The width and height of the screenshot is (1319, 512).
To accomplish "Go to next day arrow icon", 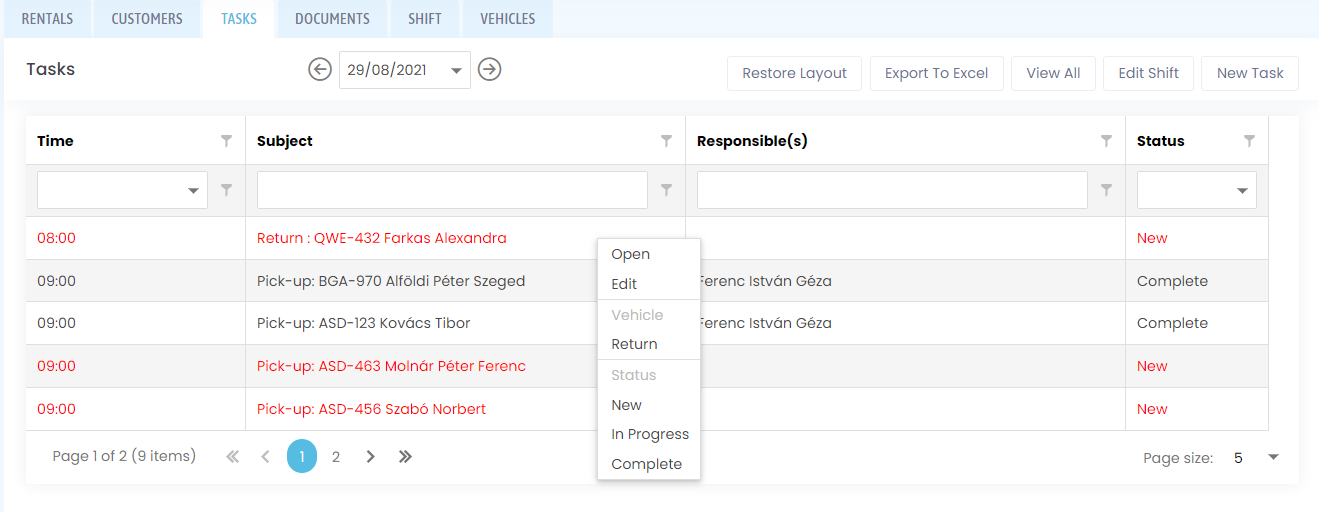I will pyautogui.click(x=489, y=70).
